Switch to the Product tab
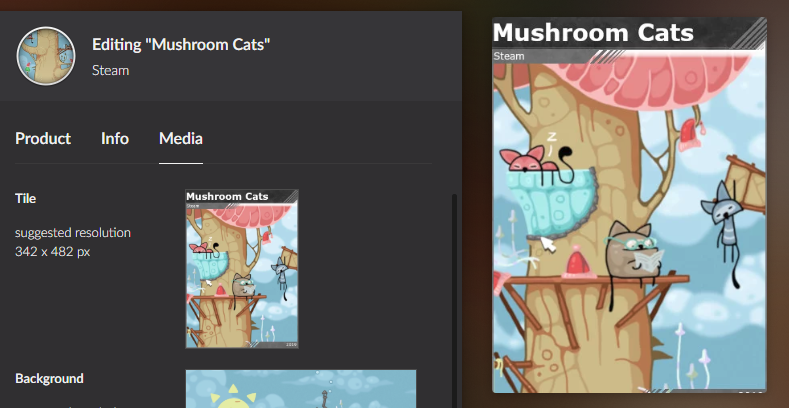The image size is (789, 408). coord(43,138)
